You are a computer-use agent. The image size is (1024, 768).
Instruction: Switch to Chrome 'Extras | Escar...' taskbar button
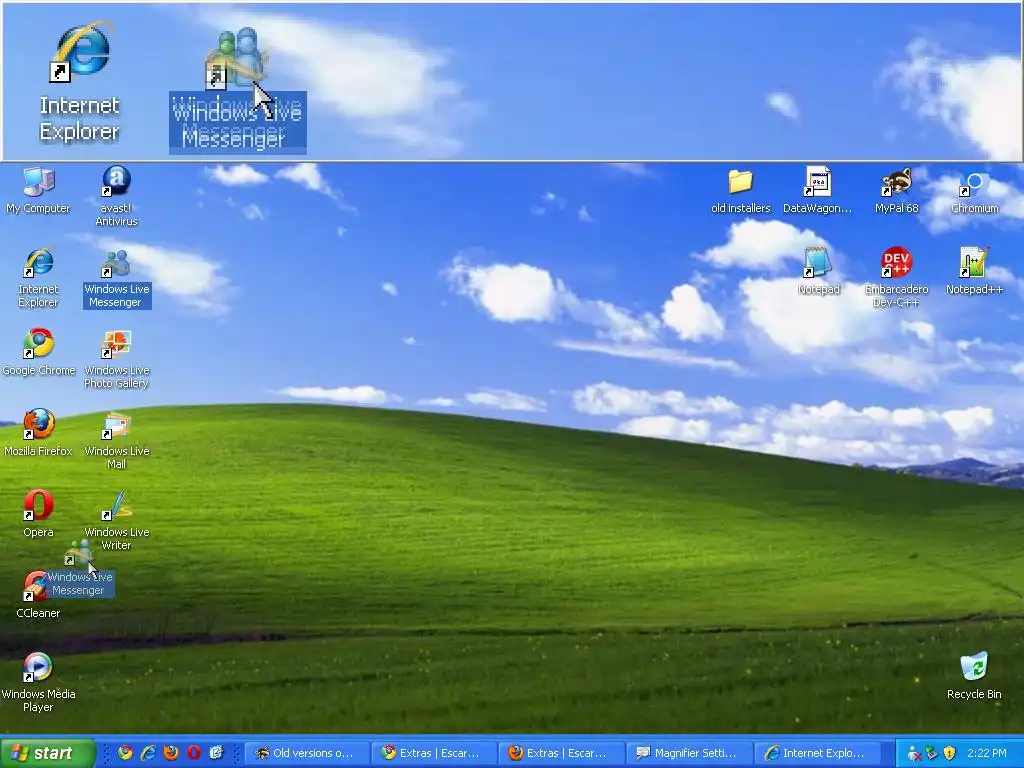coord(432,753)
